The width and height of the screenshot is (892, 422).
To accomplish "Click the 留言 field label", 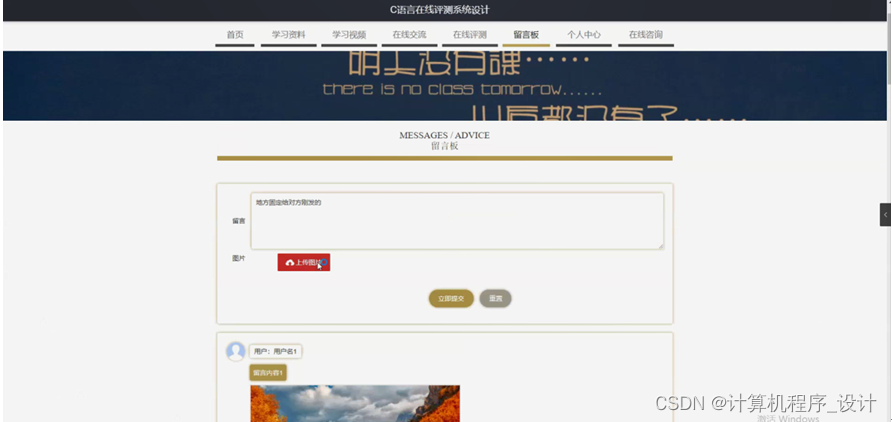I will 238,221.
